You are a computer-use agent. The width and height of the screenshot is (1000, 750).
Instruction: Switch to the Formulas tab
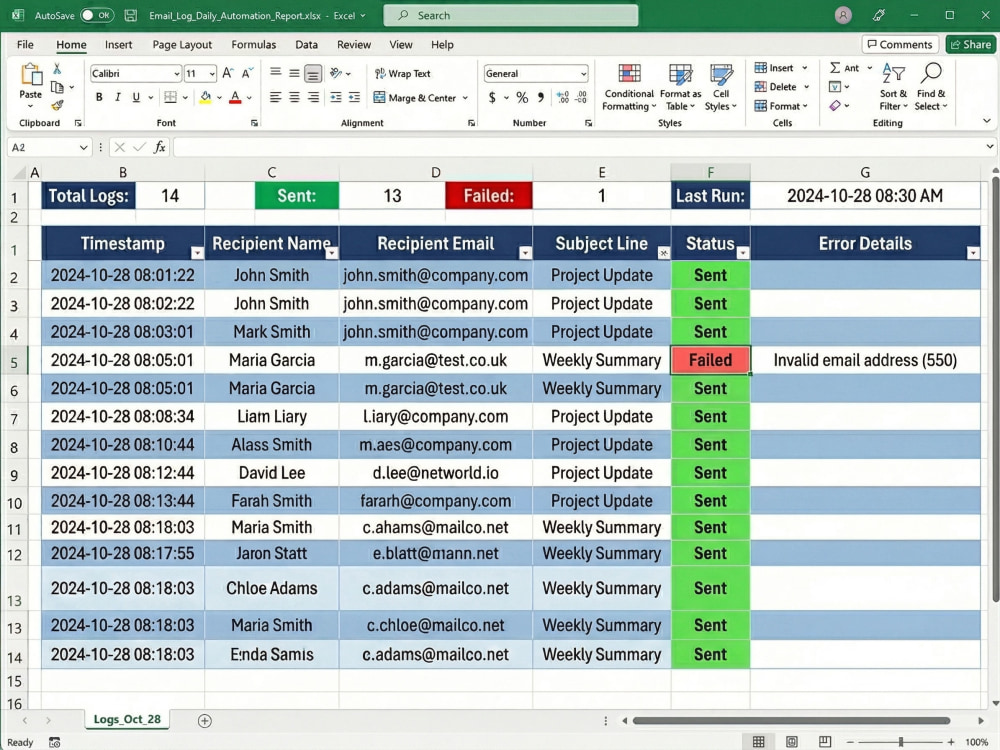tap(254, 45)
